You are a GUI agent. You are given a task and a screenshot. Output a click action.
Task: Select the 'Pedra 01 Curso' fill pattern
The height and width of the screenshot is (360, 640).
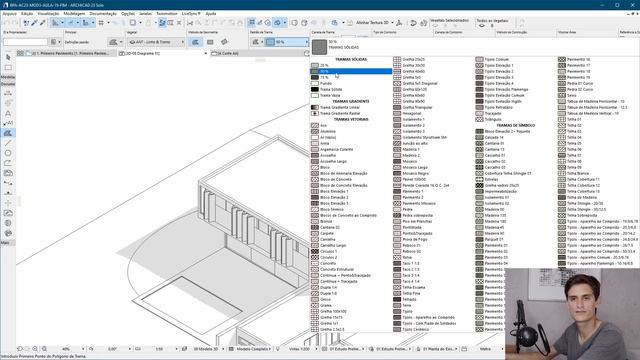[x=598, y=83]
